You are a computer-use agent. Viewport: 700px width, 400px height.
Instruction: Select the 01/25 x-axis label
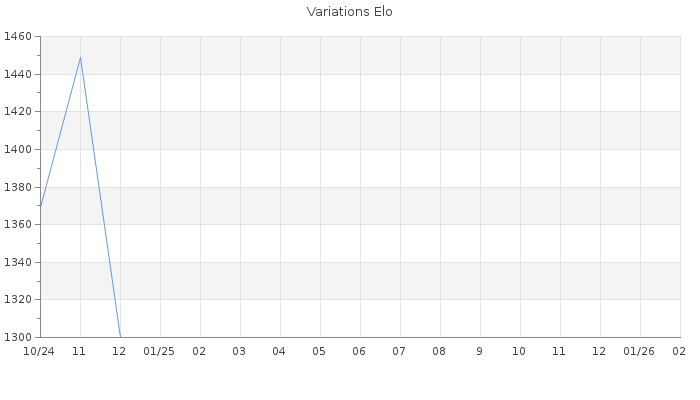point(159,352)
